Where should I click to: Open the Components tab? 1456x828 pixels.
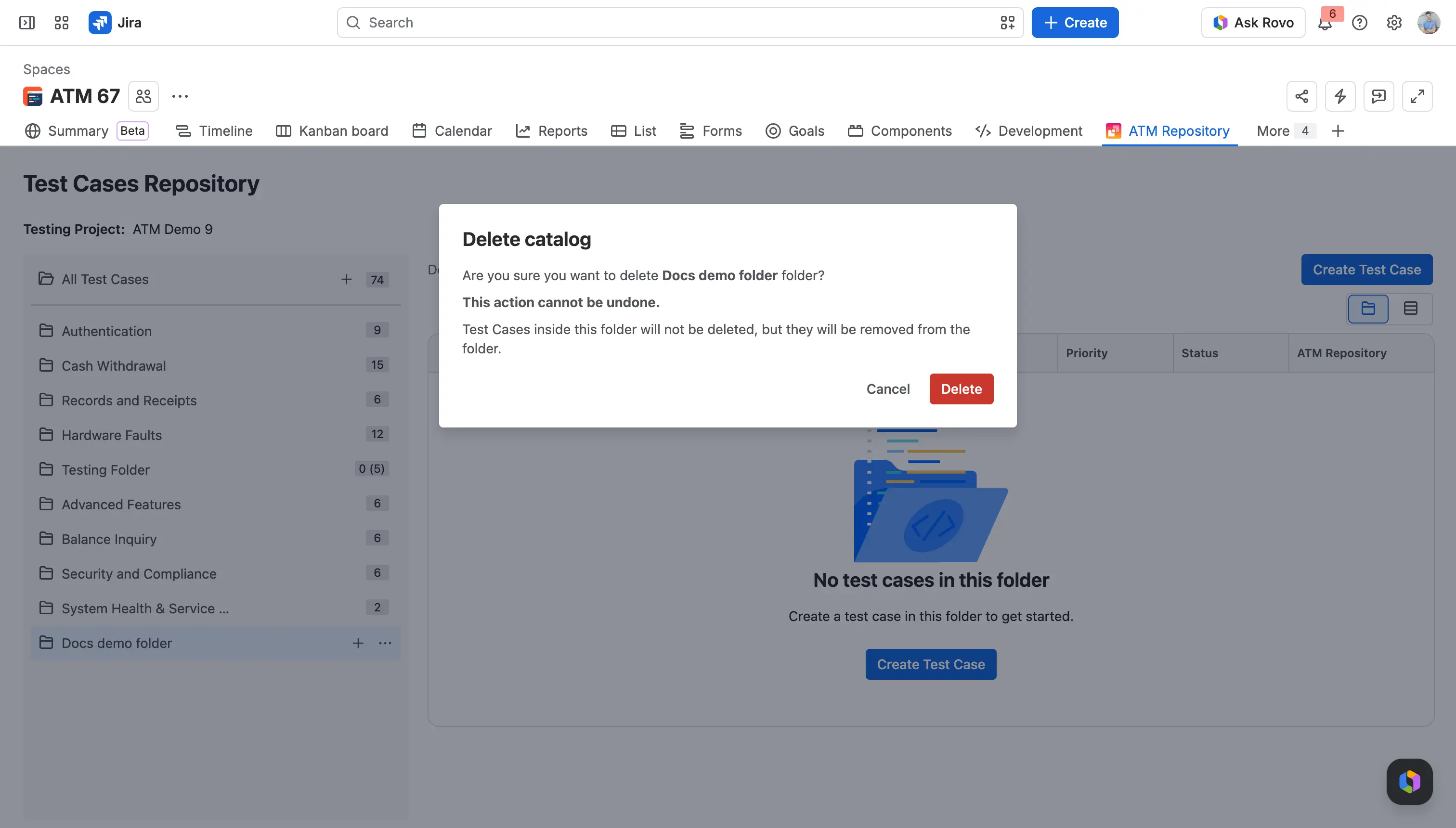pos(900,131)
